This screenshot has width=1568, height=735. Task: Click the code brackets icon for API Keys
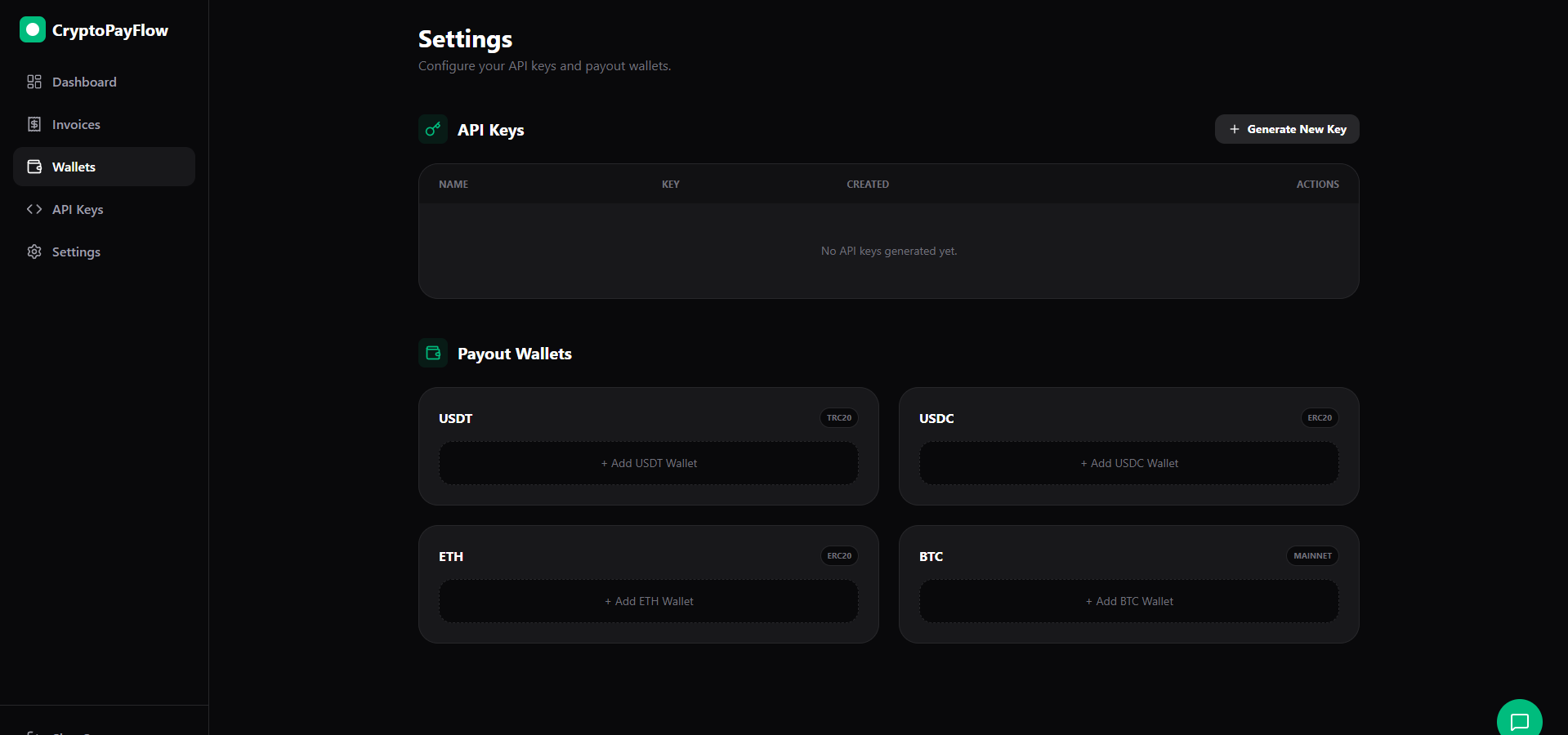pyautogui.click(x=34, y=209)
